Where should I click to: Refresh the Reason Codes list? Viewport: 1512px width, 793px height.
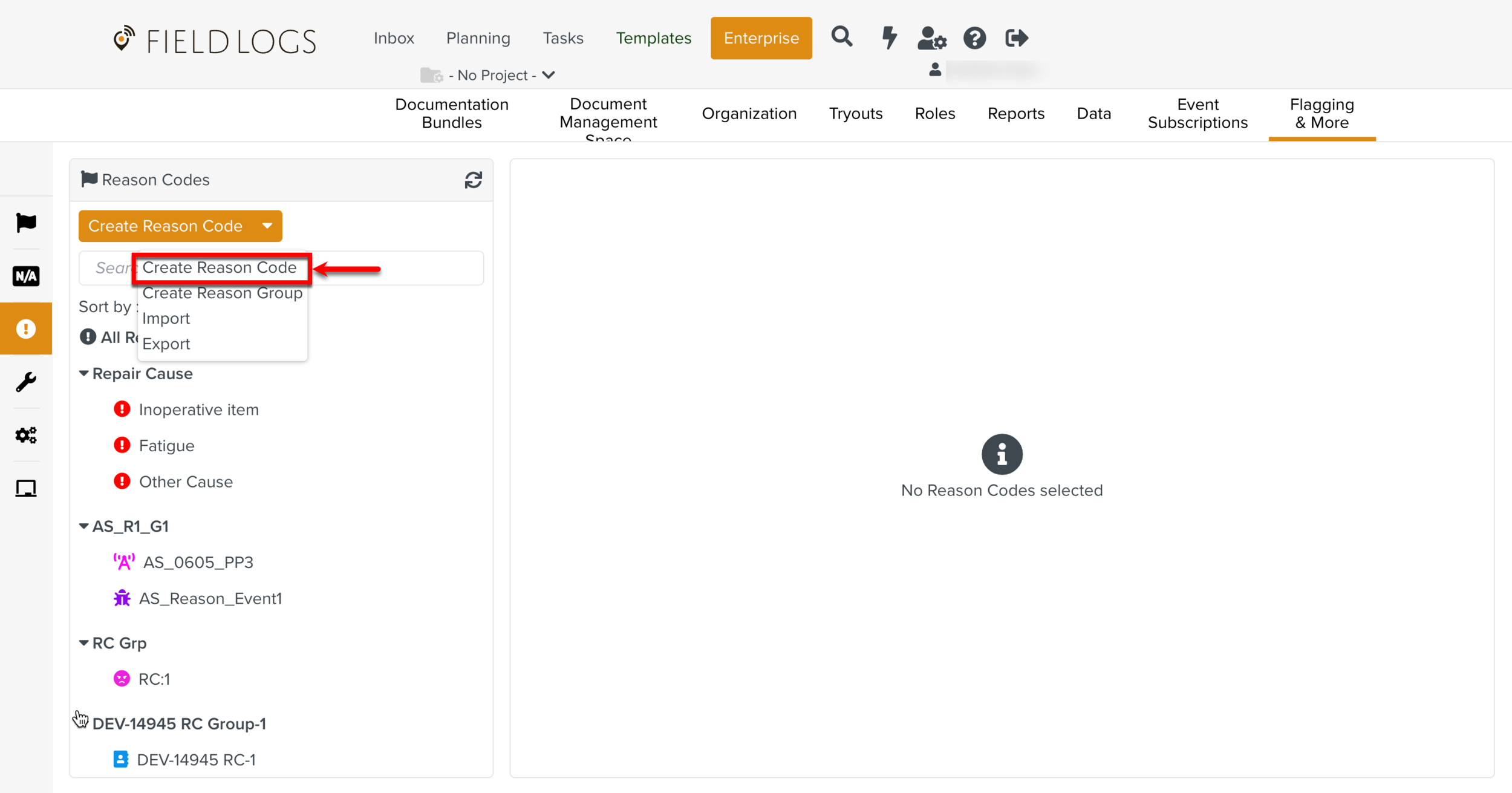[473, 180]
